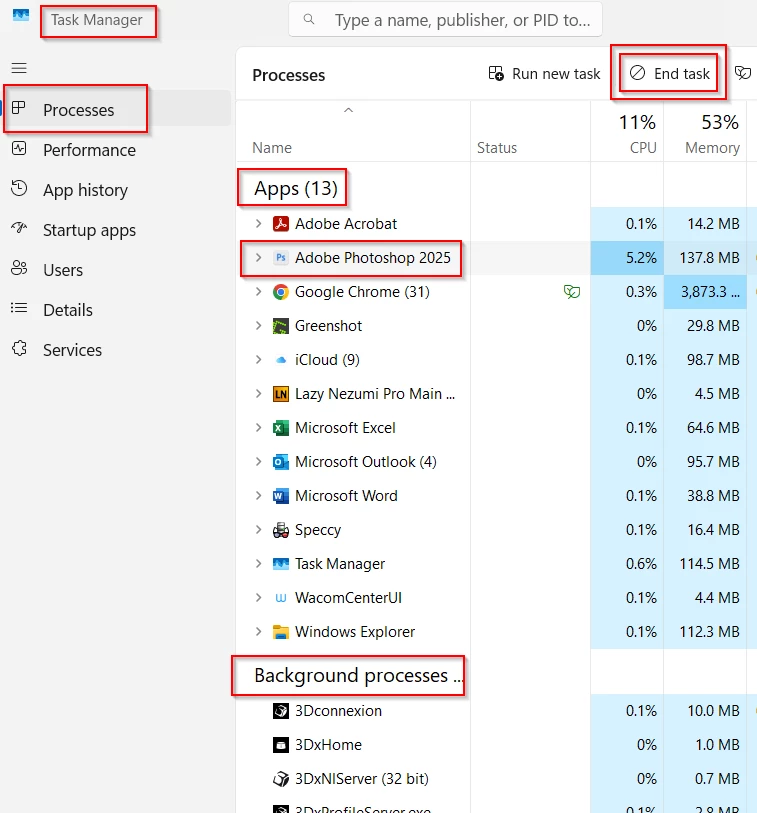Click the End task button
This screenshot has width=757, height=813.
point(669,74)
